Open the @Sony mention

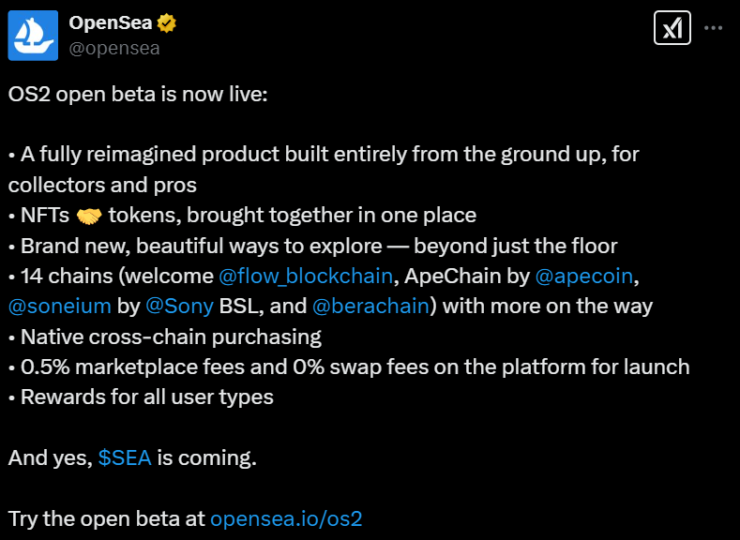tap(179, 306)
